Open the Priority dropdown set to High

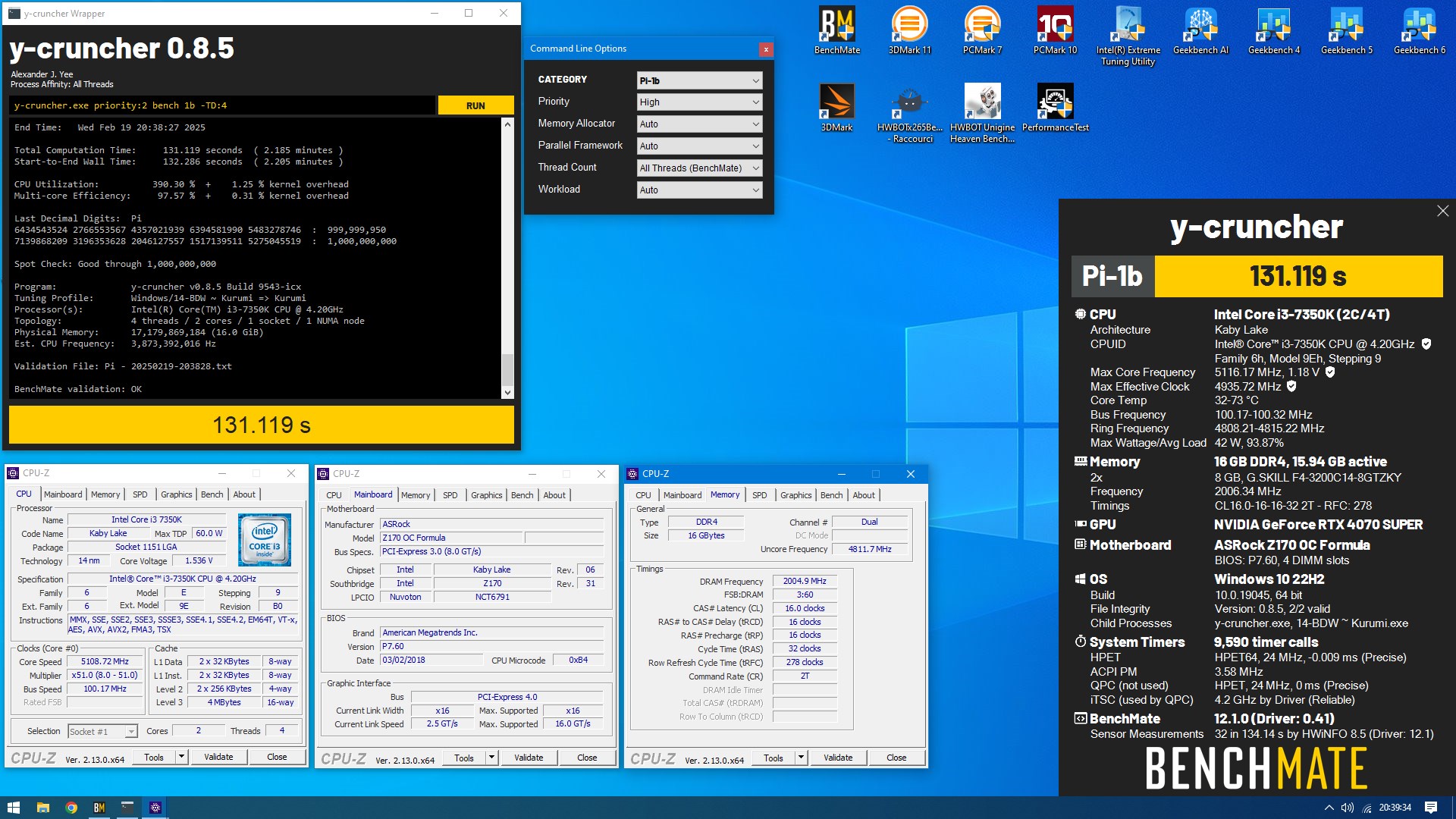[x=699, y=102]
